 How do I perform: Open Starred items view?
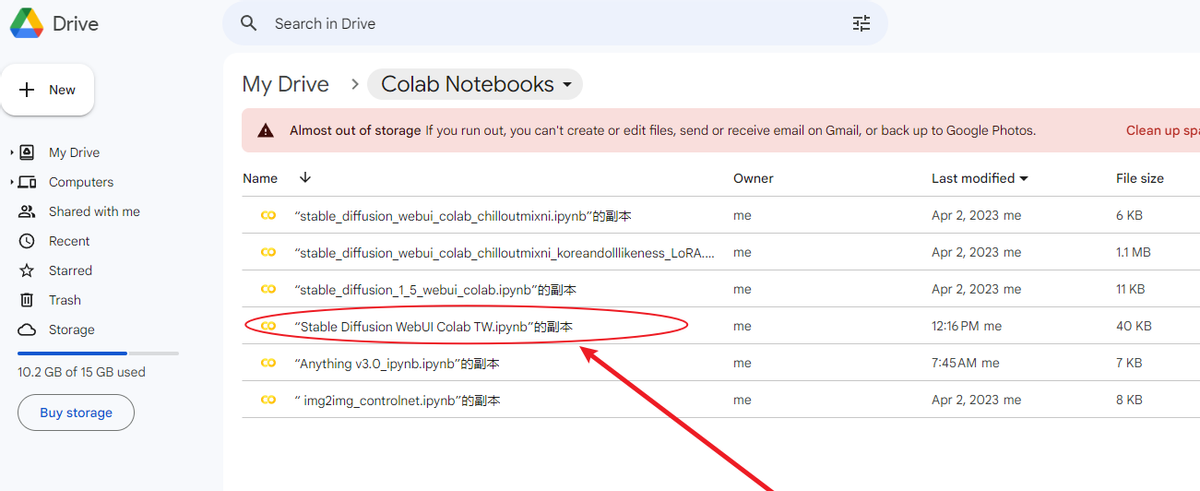coord(70,270)
